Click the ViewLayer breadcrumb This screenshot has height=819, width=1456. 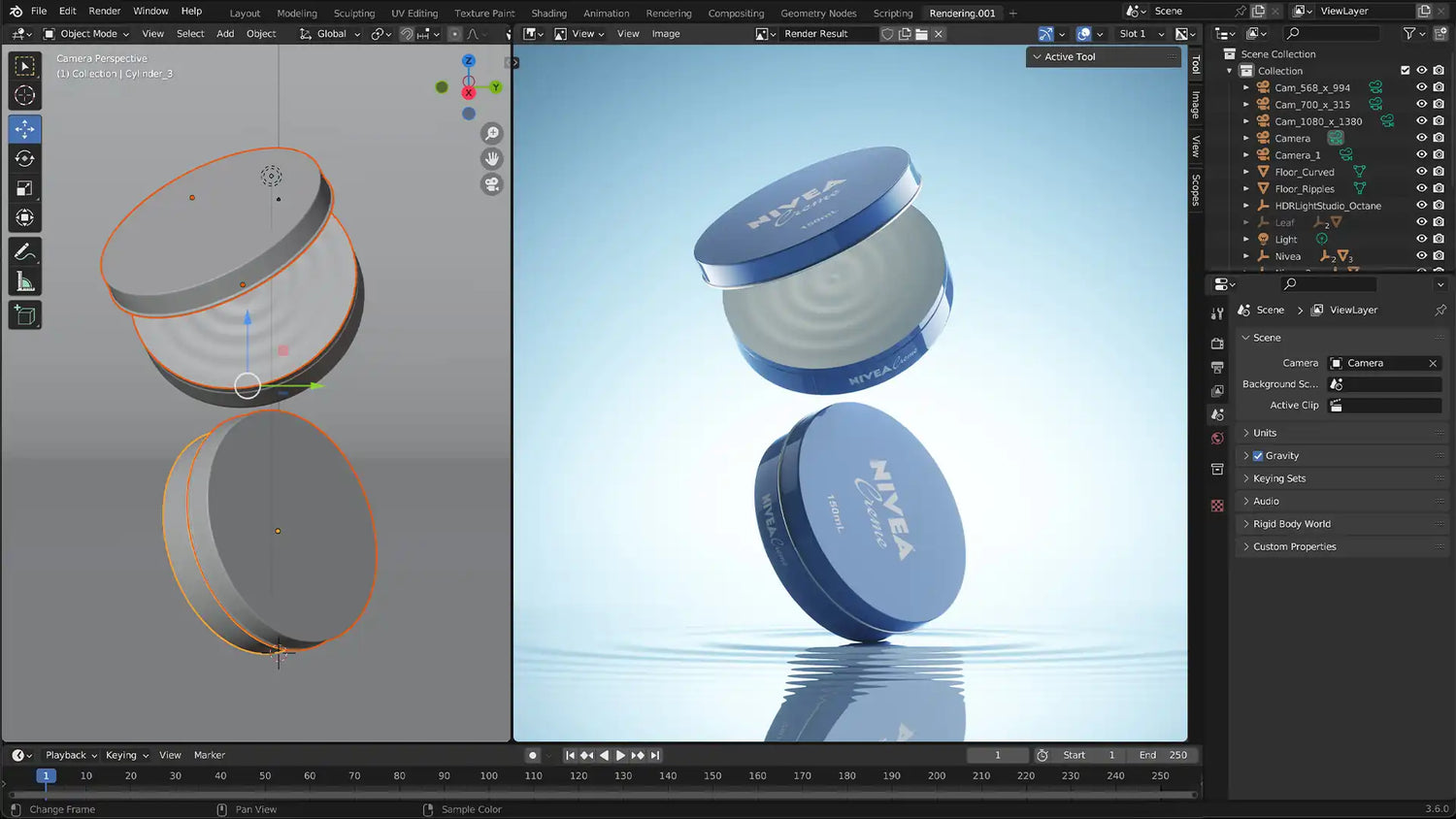pyautogui.click(x=1353, y=311)
